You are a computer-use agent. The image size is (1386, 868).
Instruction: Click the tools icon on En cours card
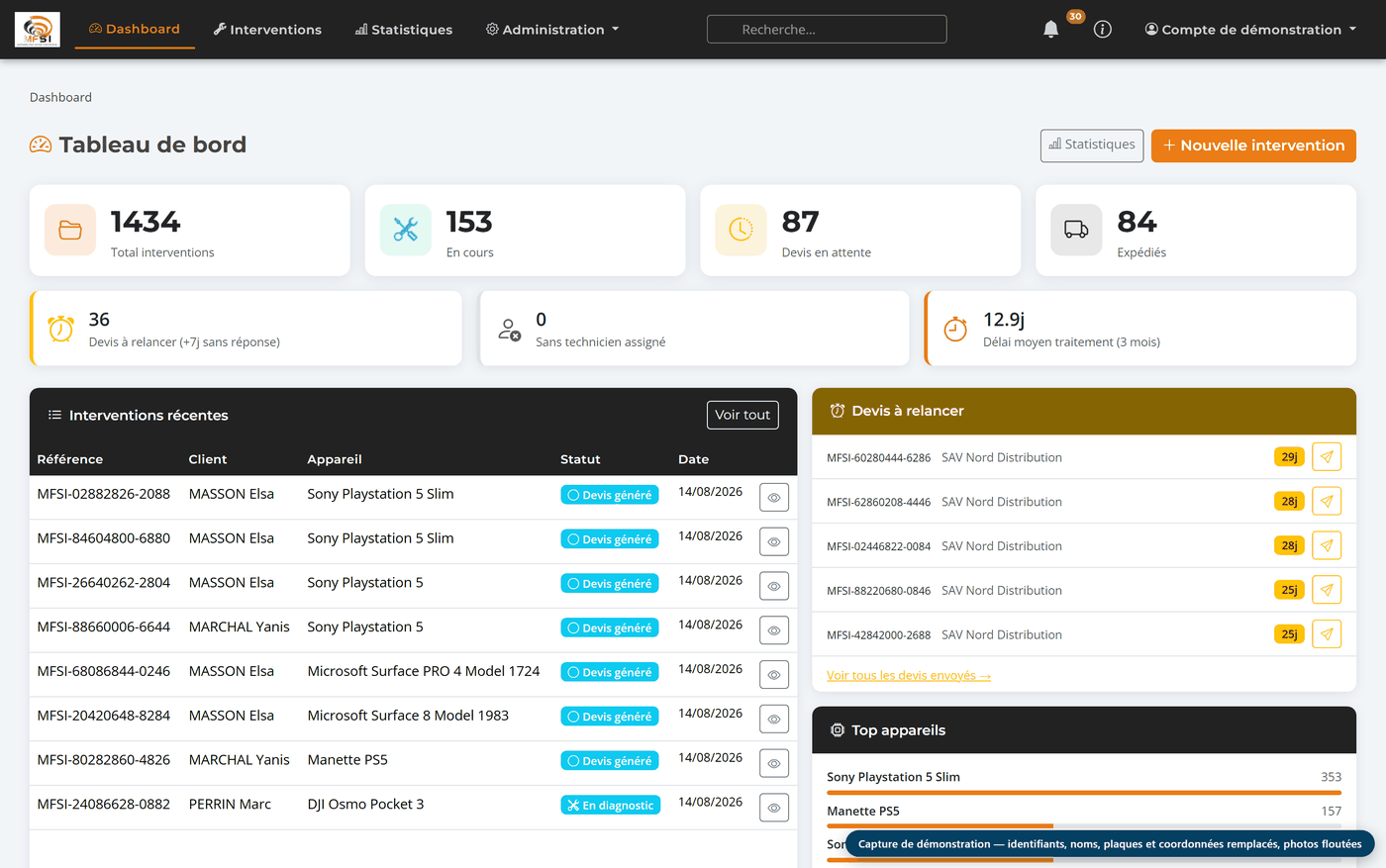(x=406, y=230)
